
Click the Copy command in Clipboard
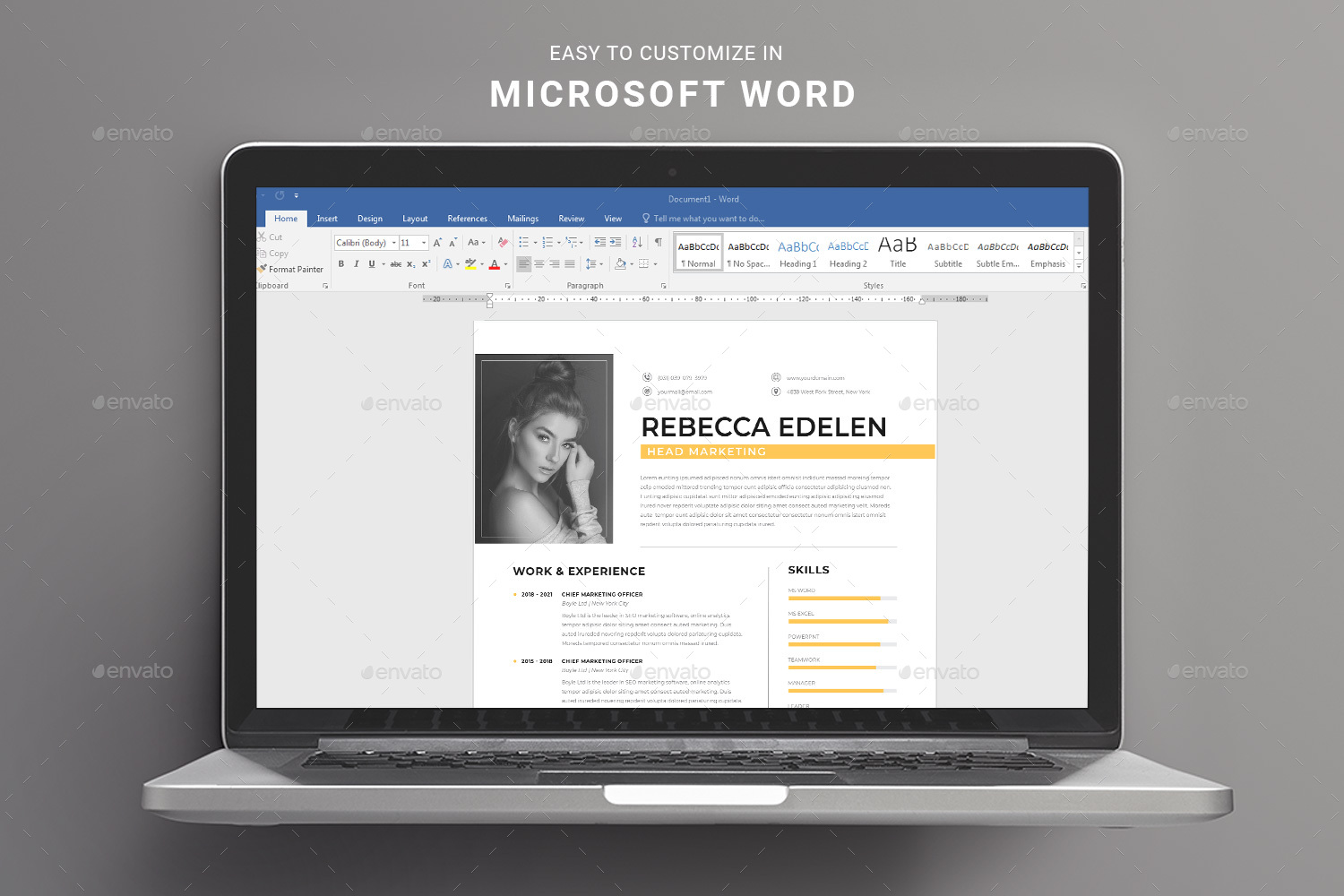pos(272,254)
